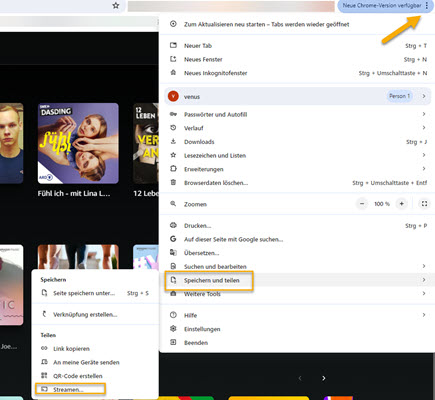Click the extensions puzzle icon
The width and height of the screenshot is (435, 400).
173,169
